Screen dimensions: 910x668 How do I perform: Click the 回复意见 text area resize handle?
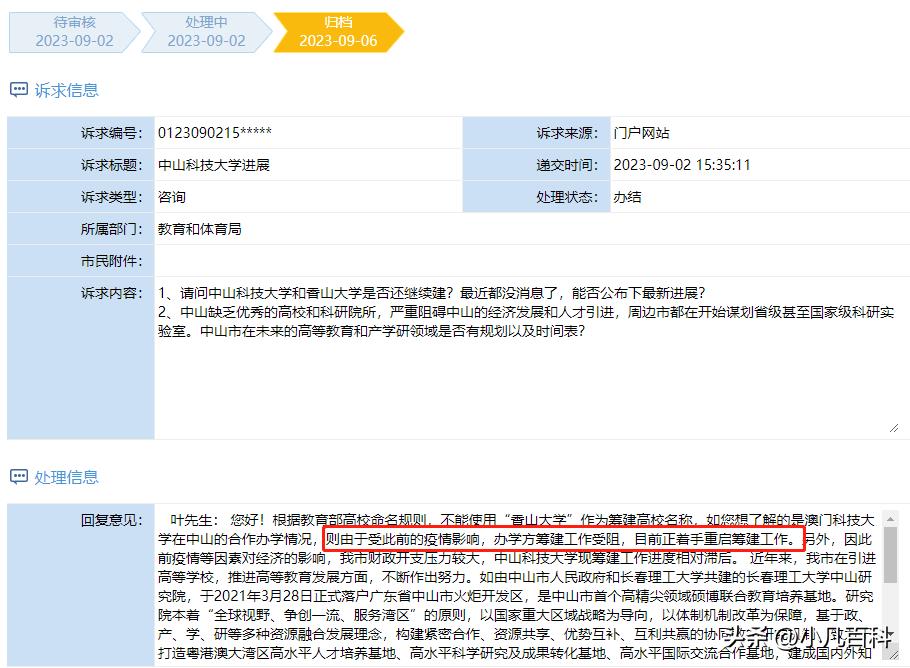[893, 661]
